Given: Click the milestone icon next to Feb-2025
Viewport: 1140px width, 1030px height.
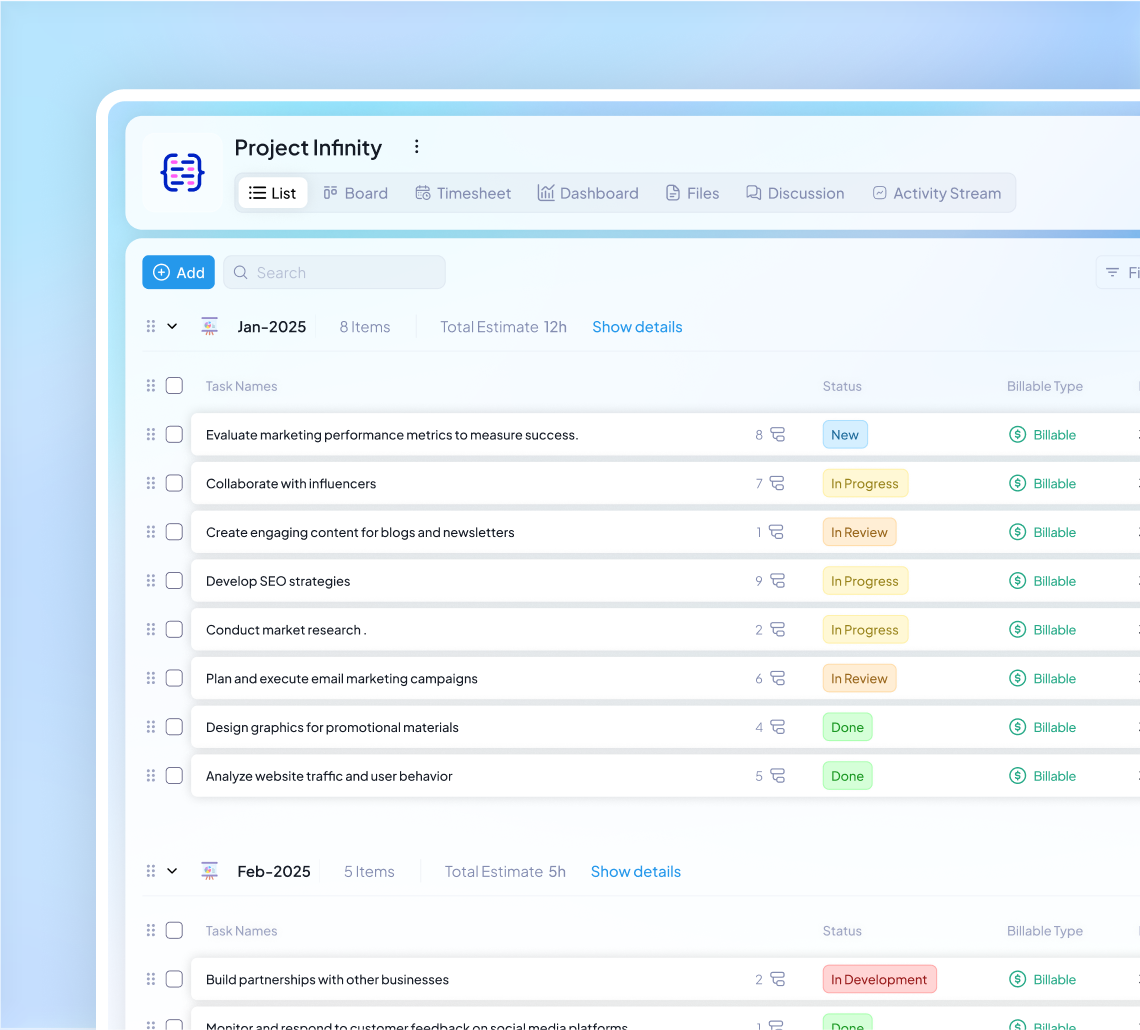Looking at the screenshot, I should pyautogui.click(x=209, y=871).
